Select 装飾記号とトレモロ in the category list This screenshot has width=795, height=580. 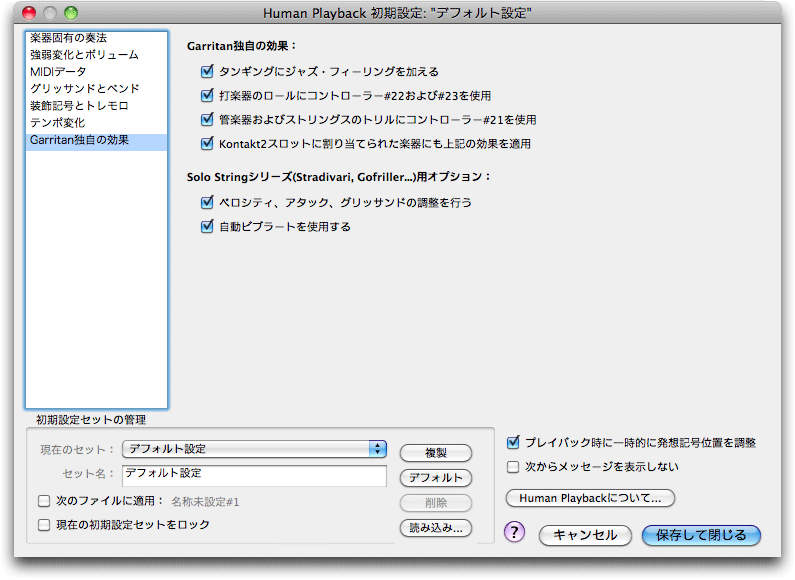96,105
